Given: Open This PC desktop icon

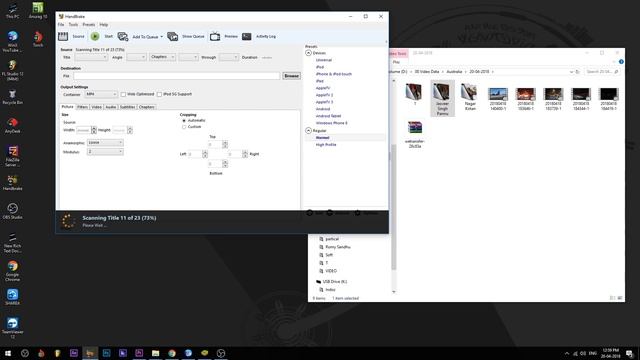Looking at the screenshot, I should click(13, 11).
